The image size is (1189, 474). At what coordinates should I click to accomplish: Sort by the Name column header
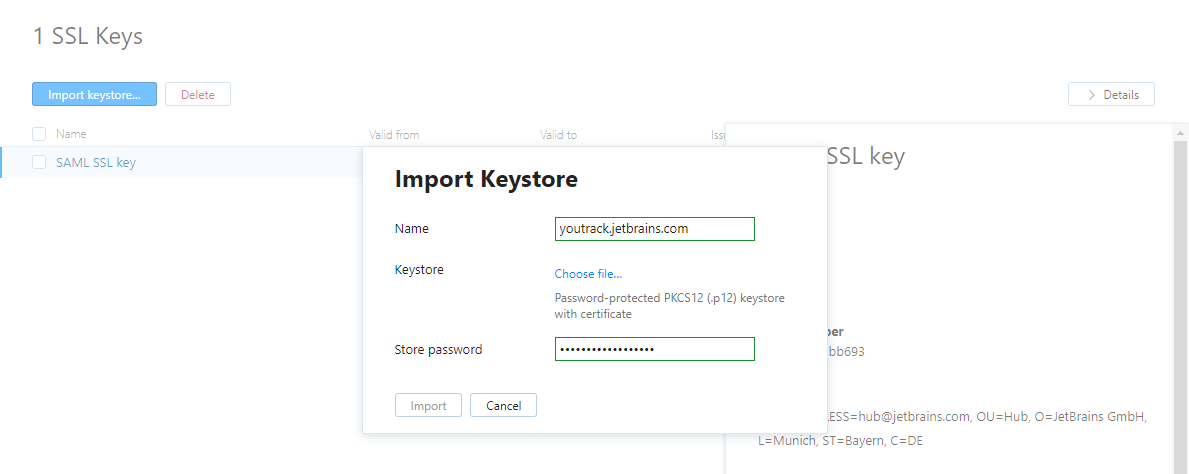[x=71, y=134]
